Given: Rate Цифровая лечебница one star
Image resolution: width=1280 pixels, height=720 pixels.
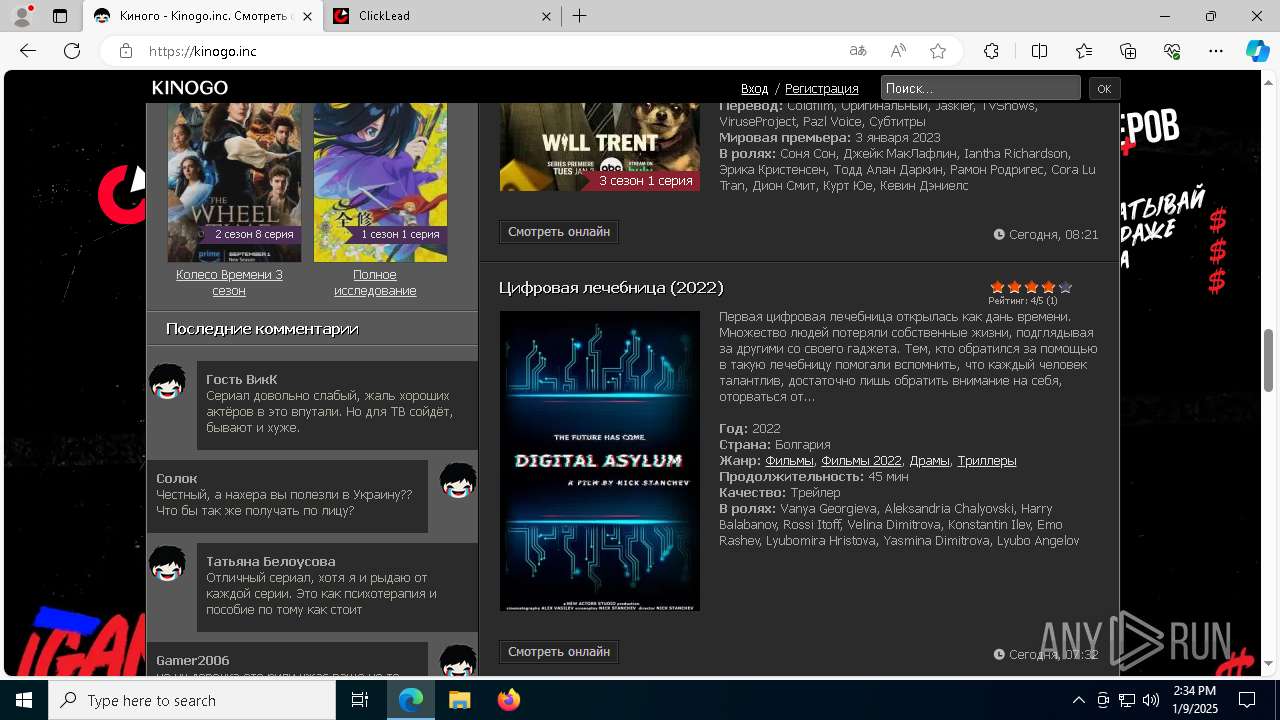Looking at the screenshot, I should [x=997, y=287].
